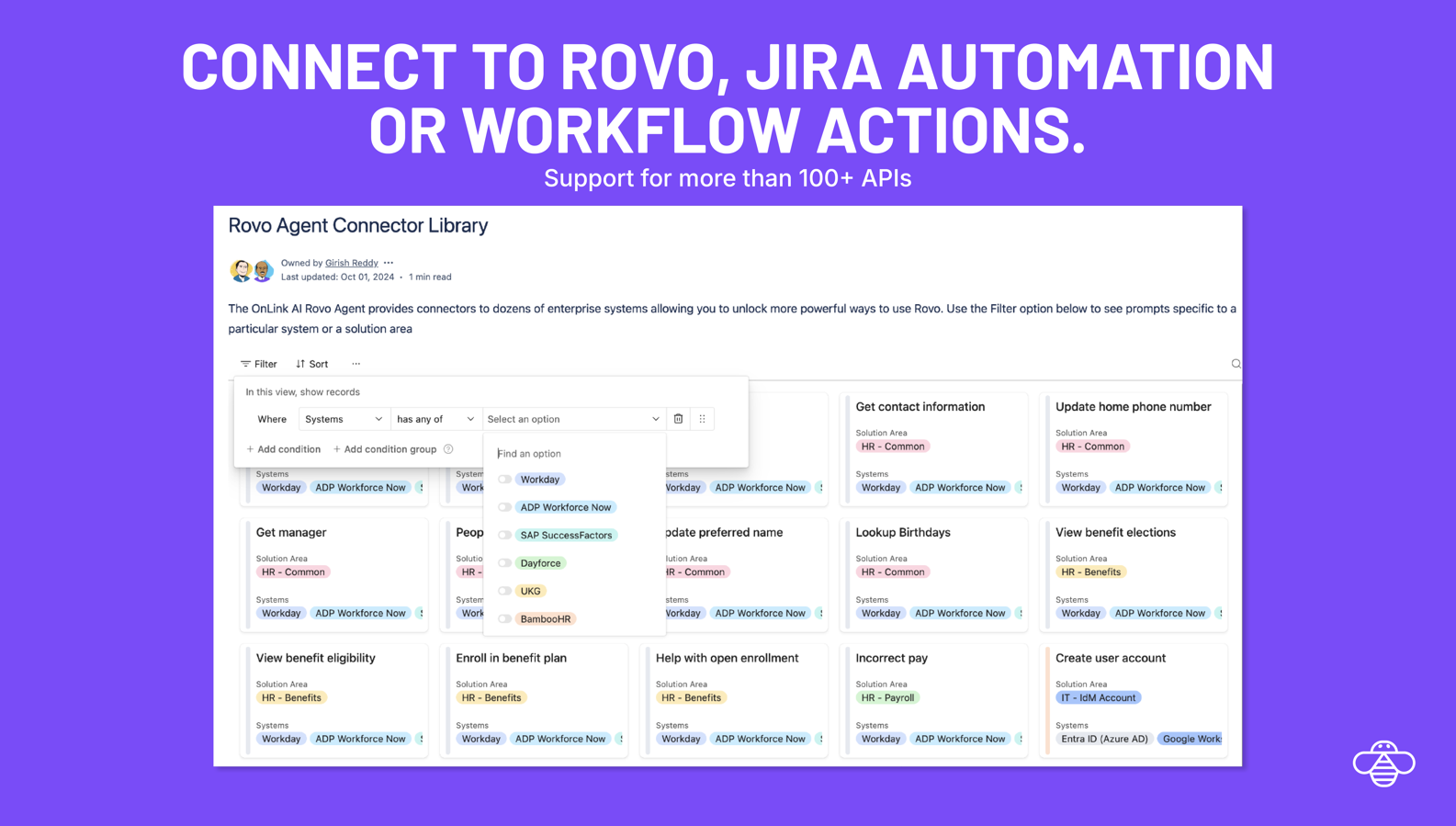Toggle the UKG option
This screenshot has height=826, width=1456.
click(504, 591)
